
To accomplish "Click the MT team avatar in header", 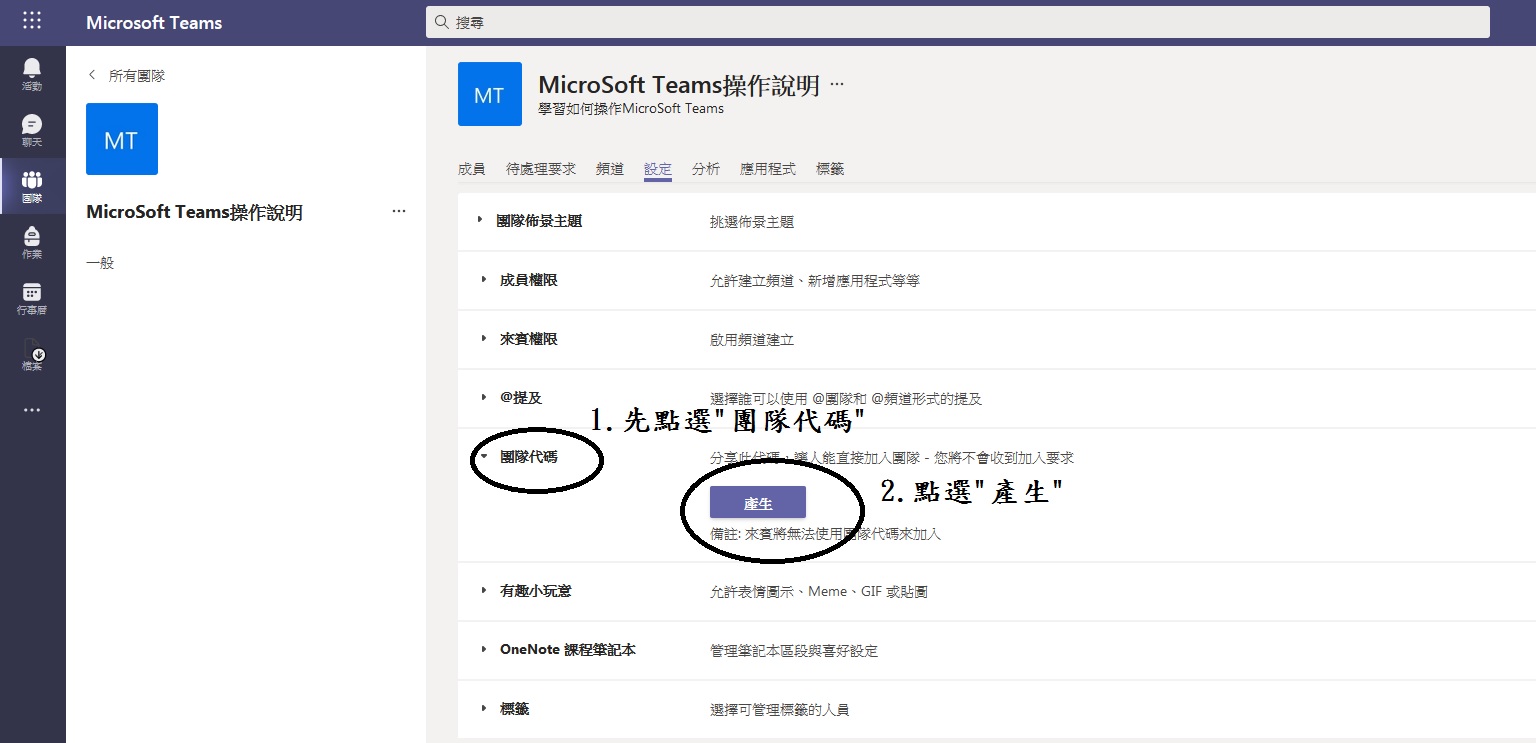I will 490,94.
